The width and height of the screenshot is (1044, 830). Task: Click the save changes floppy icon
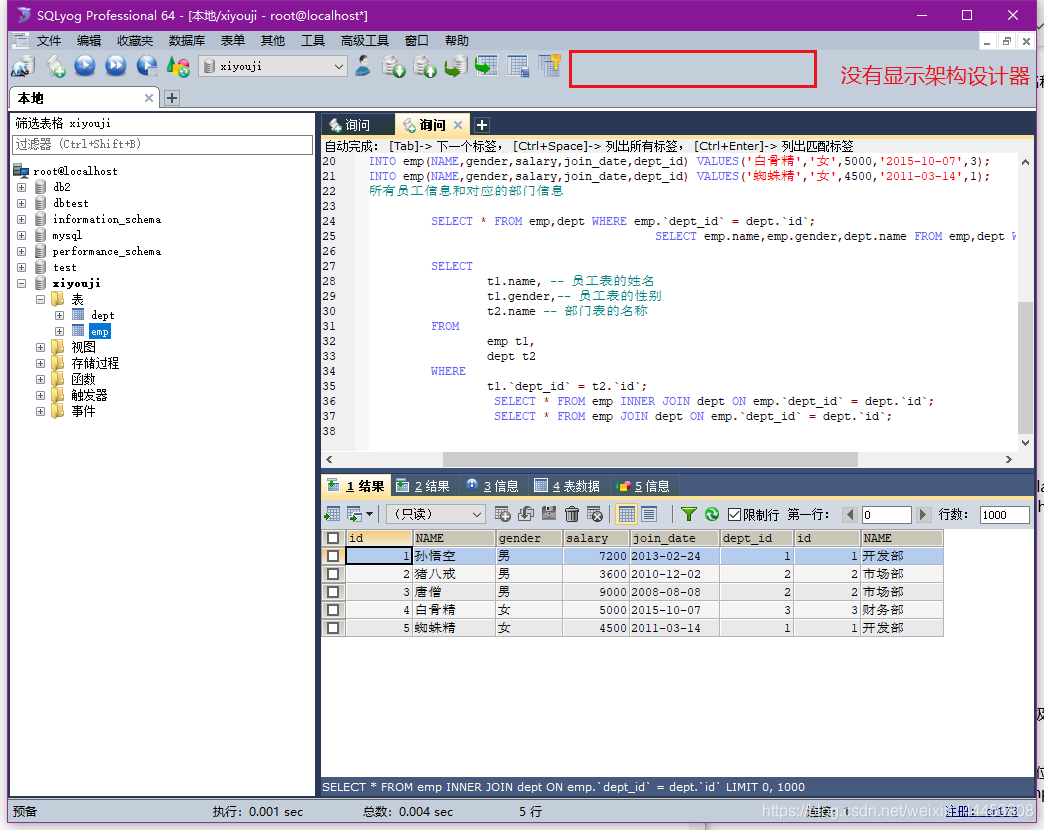549,514
